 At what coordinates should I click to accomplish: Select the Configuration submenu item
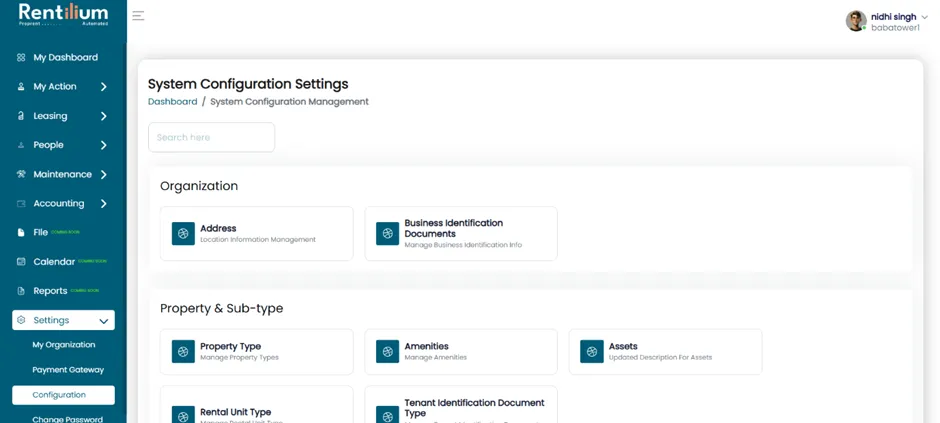[x=64, y=395]
